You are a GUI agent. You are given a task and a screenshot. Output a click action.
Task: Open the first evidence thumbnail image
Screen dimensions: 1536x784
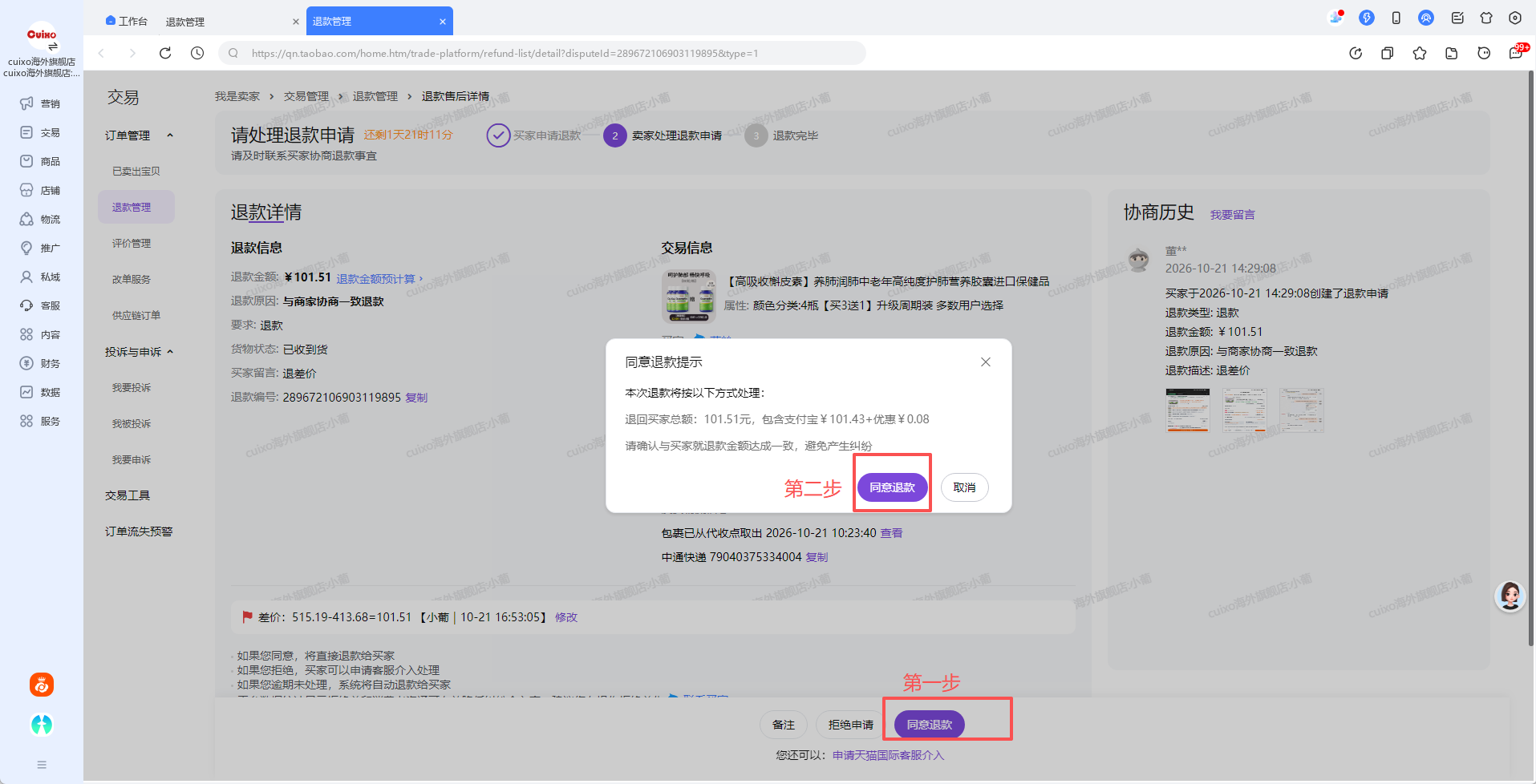(x=1188, y=410)
